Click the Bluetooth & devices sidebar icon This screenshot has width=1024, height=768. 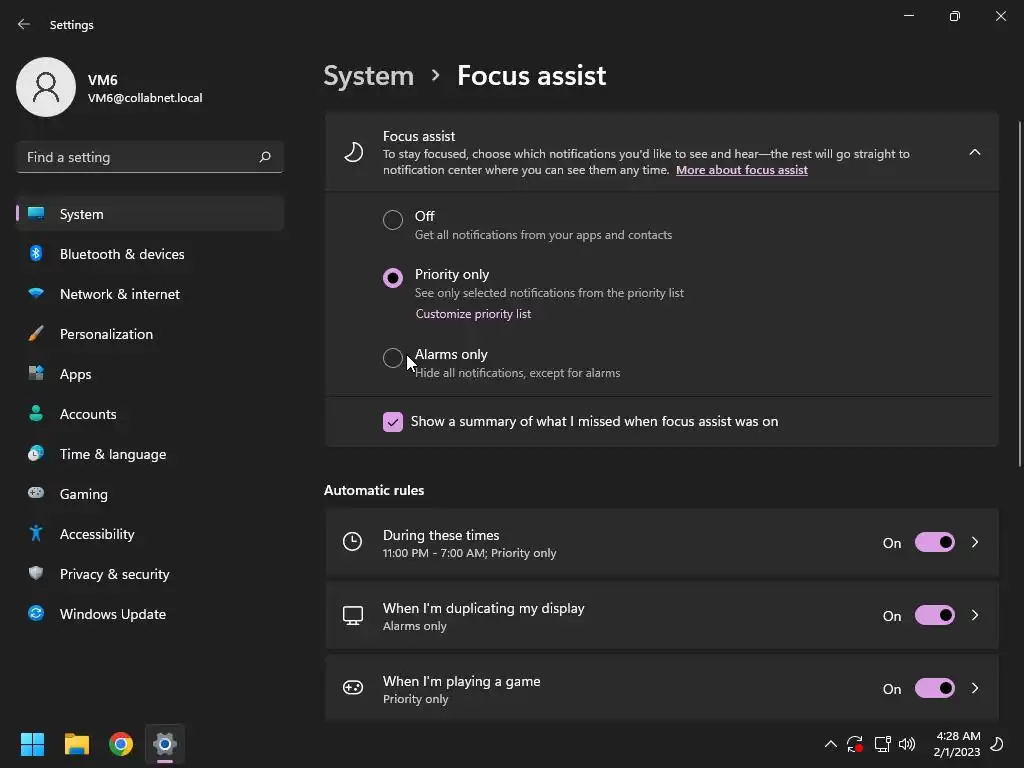click(x=36, y=254)
